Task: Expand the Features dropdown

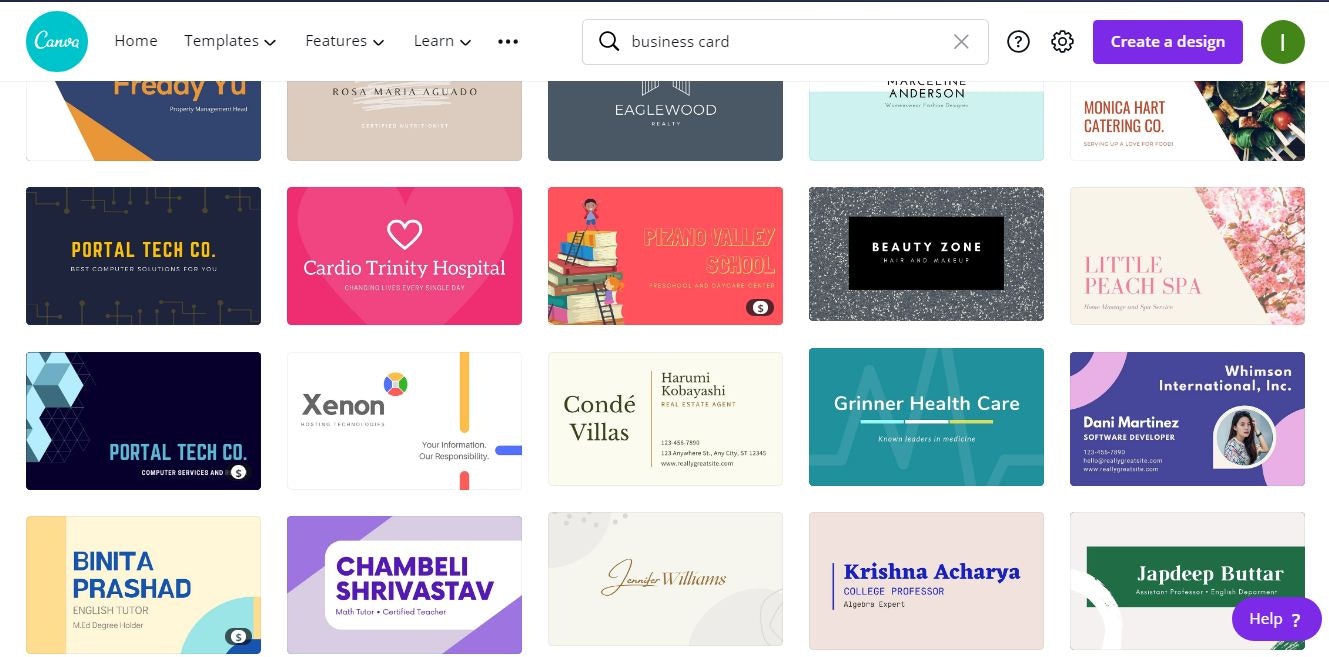Action: [345, 41]
